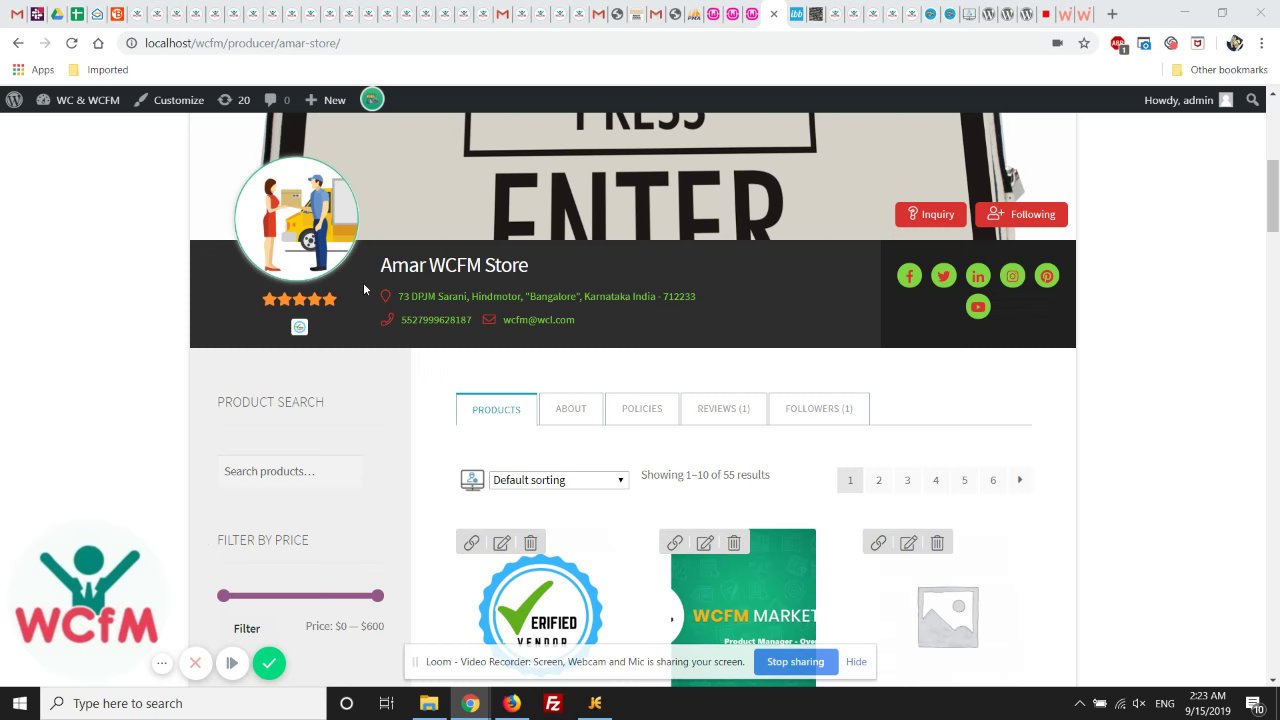This screenshot has height=720, width=1280.
Task: Go to page 2 of products
Action: (879, 480)
